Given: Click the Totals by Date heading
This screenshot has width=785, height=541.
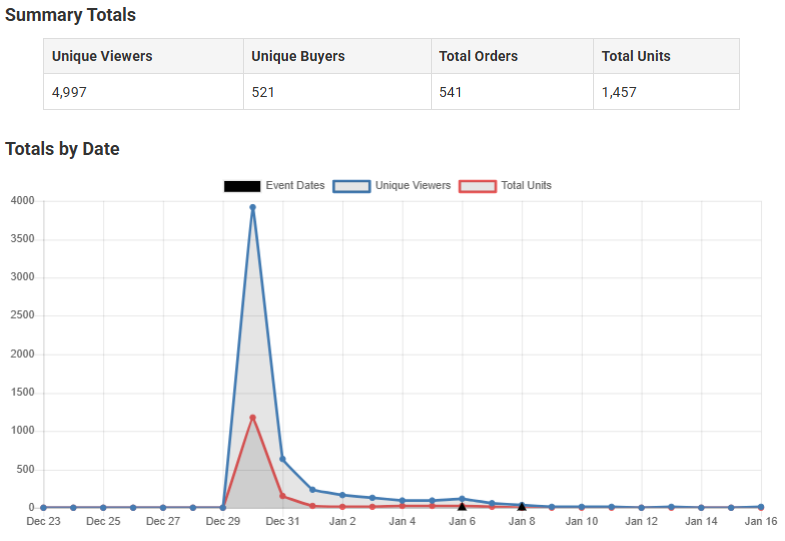Looking at the screenshot, I should coord(62,149).
